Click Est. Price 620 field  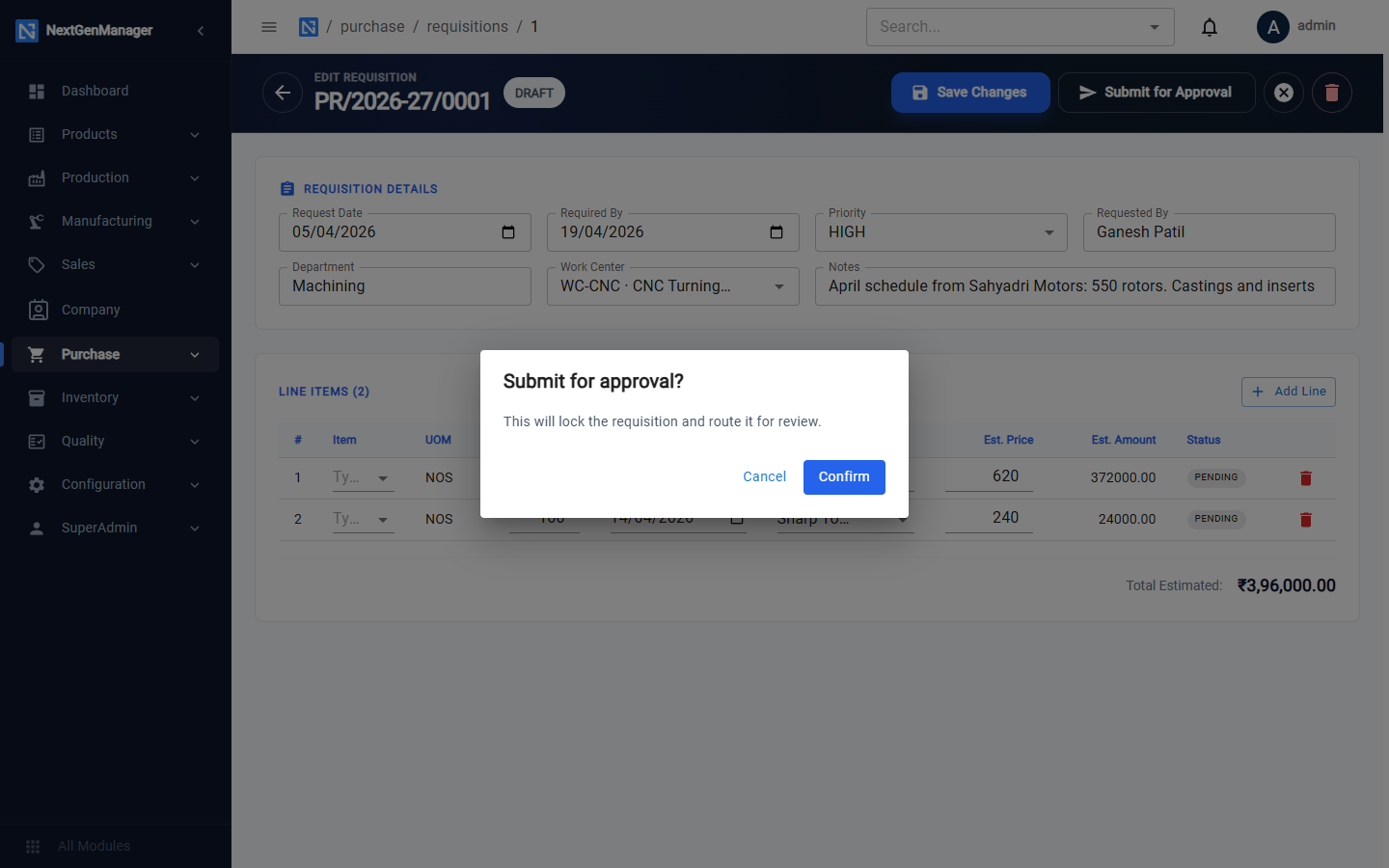pos(989,476)
